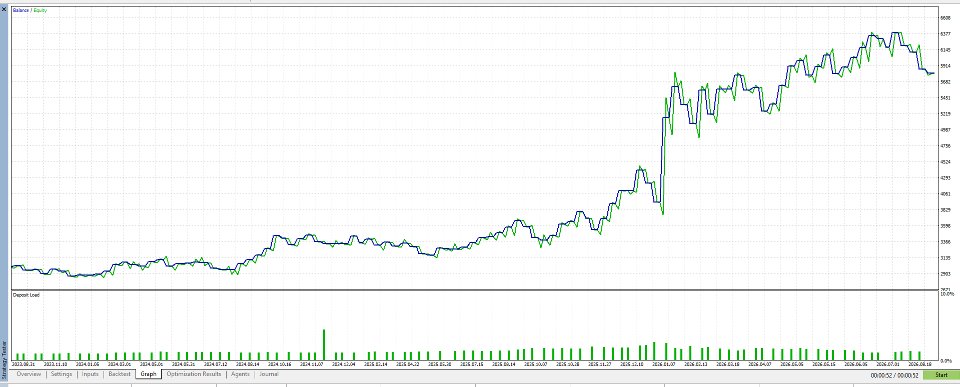This screenshot has height=387, width=960.
Task: Switch to the Backtest tab
Action: [119, 374]
